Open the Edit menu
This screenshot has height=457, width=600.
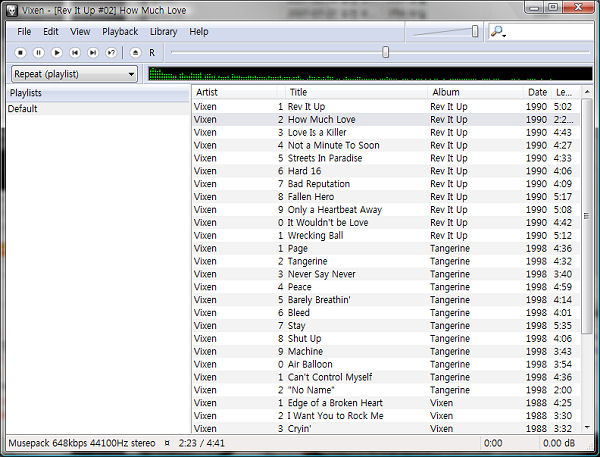click(x=51, y=32)
